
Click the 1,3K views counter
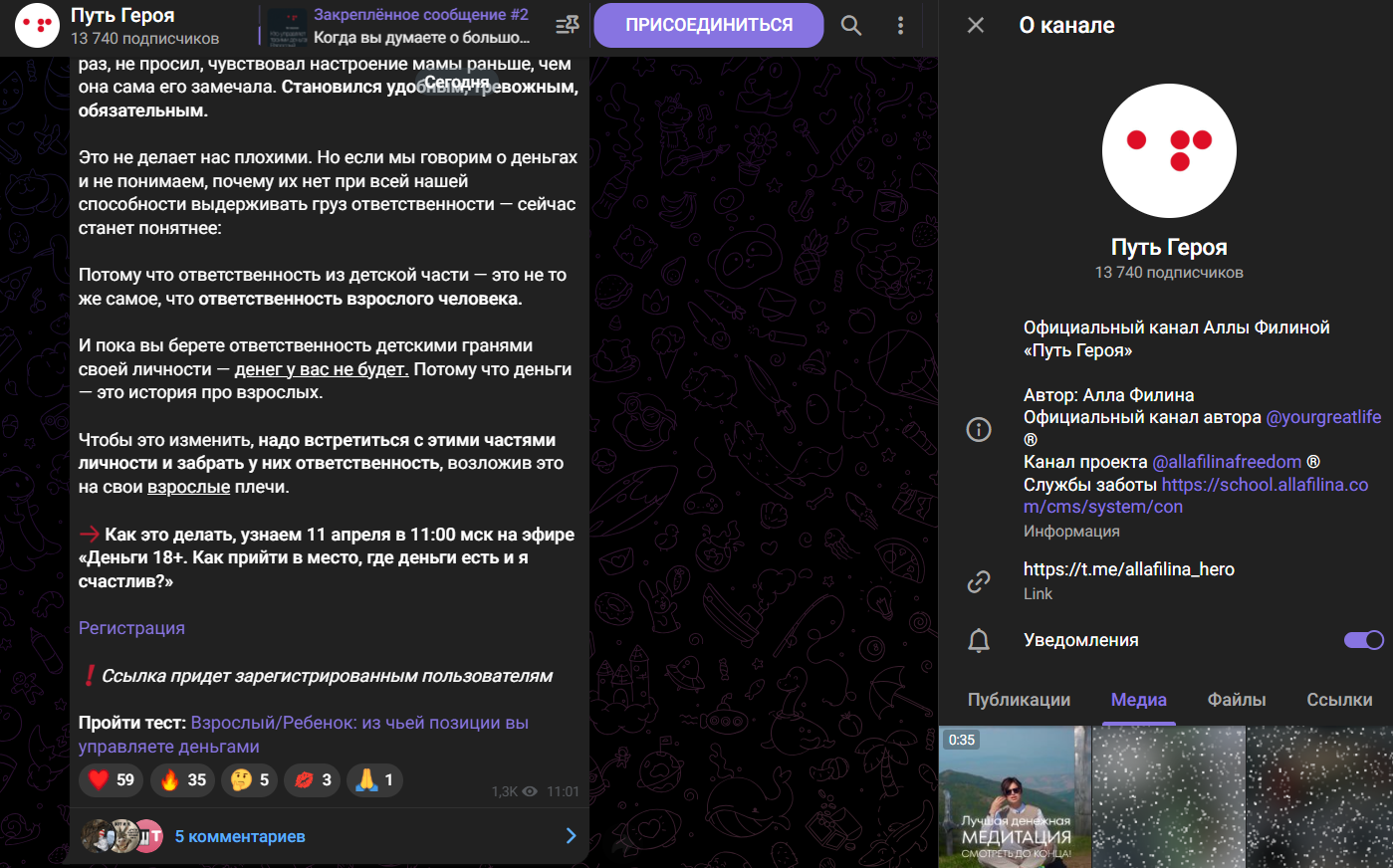514,791
